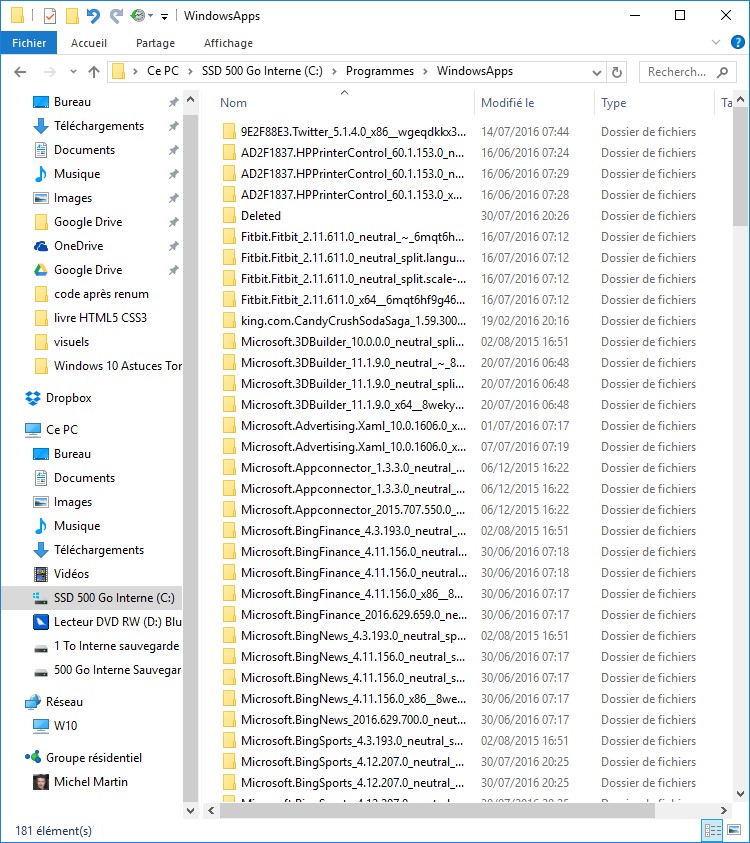750x843 pixels.
Task: Open Vidéos under Ce PC
Action: point(71,574)
